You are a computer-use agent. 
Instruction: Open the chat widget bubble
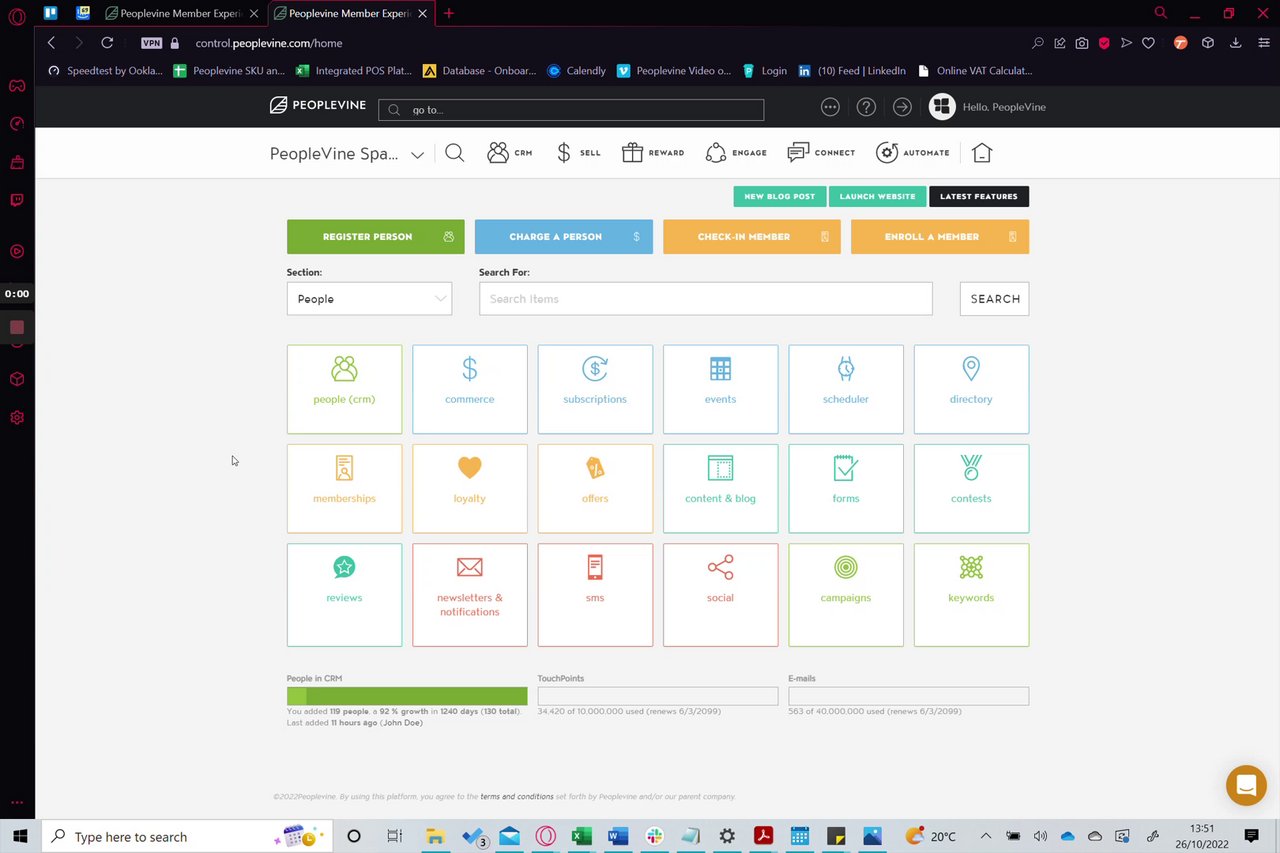click(1246, 785)
